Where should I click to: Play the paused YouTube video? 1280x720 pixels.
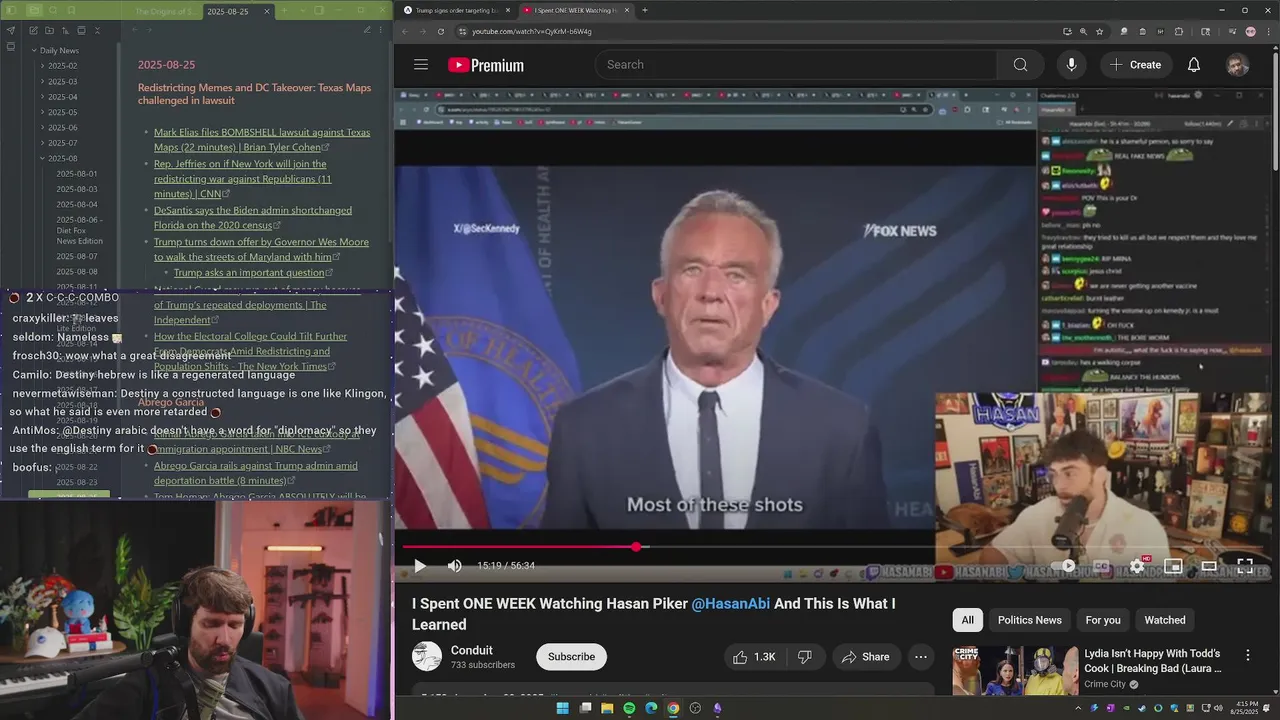420,566
